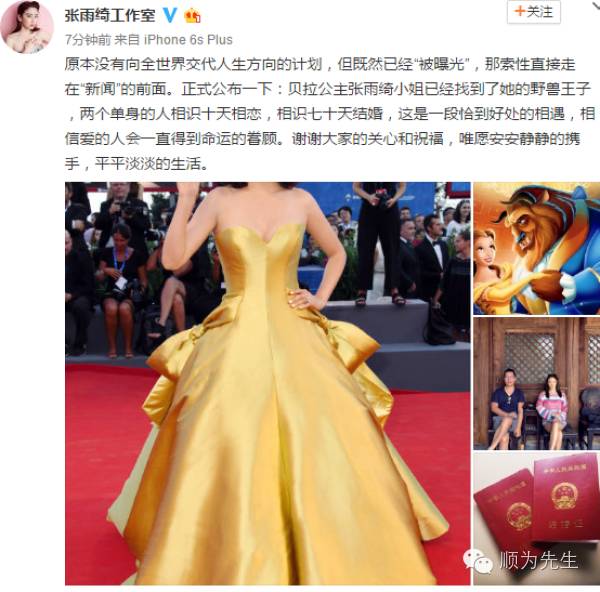Click the right-hand marriage certificate with emblem

pos(566,497)
